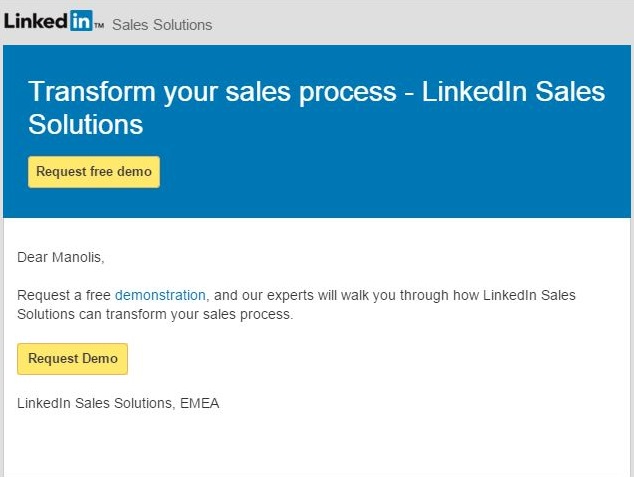This screenshot has width=634, height=477.
Task: Click the word 'EMEA' in signature
Action: pyautogui.click(x=199, y=403)
